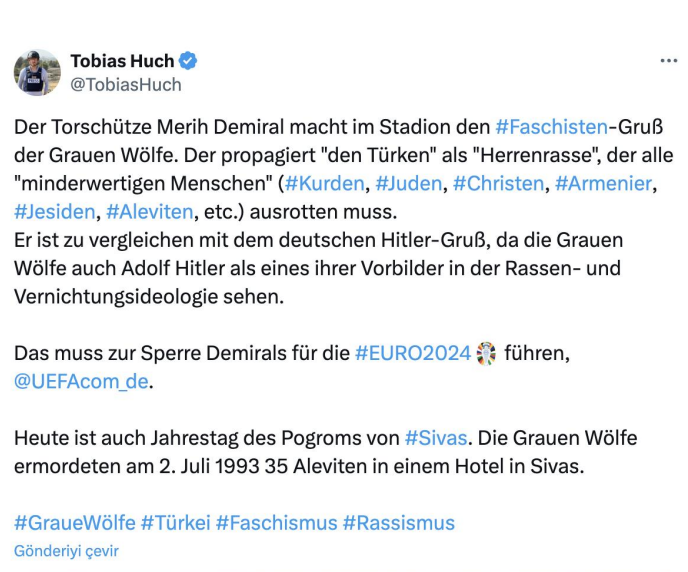Click Gönderiyi çevir to translate post
The width and height of the screenshot is (688, 572).
(x=66, y=551)
